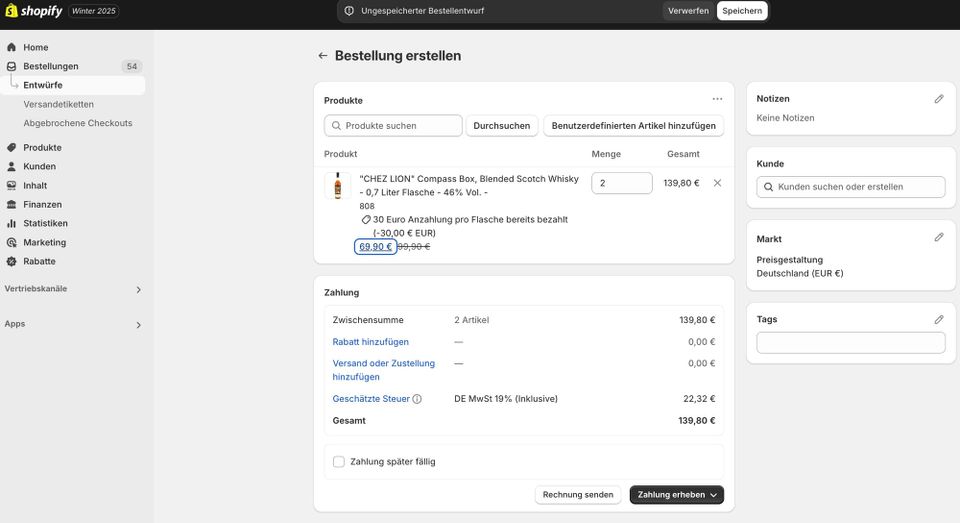
Task: Click the Menge quantity field
Action: pyautogui.click(x=621, y=183)
